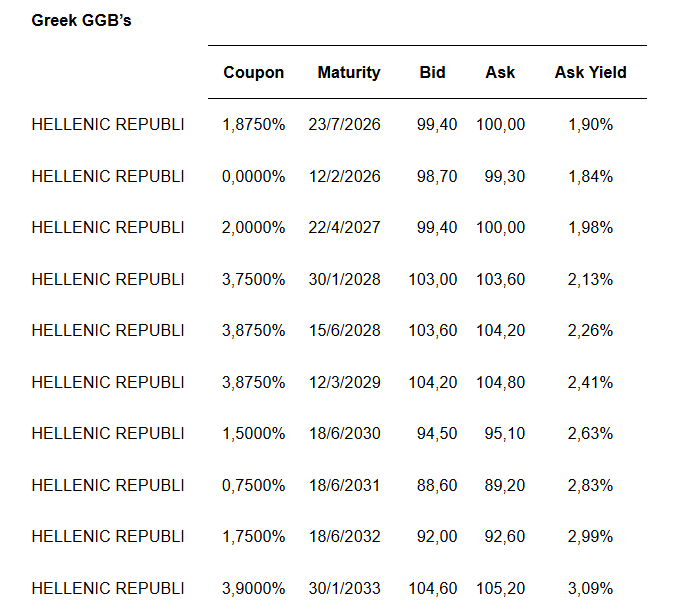Click the Greek GGB's table title
This screenshot has height=607, width=693.
[x=81, y=21]
